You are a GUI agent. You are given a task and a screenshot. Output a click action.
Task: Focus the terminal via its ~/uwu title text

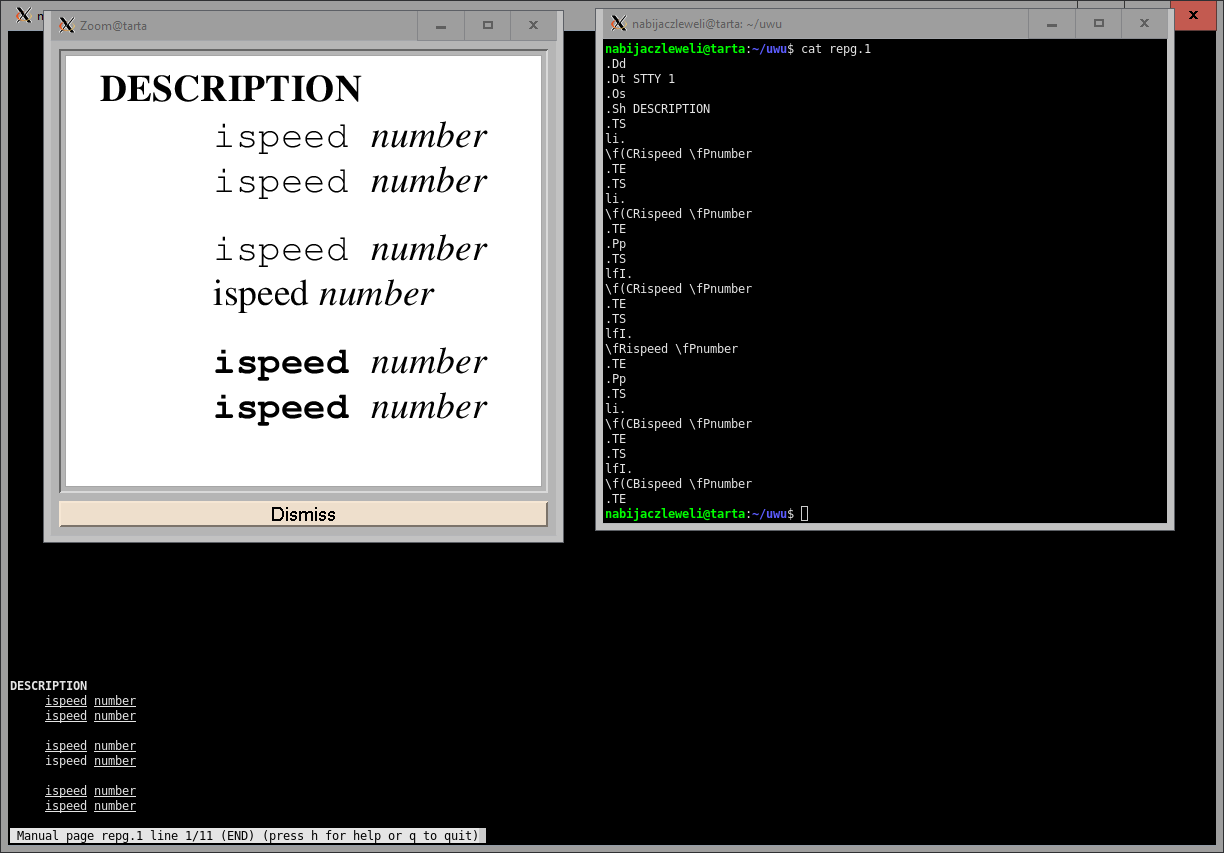click(706, 24)
